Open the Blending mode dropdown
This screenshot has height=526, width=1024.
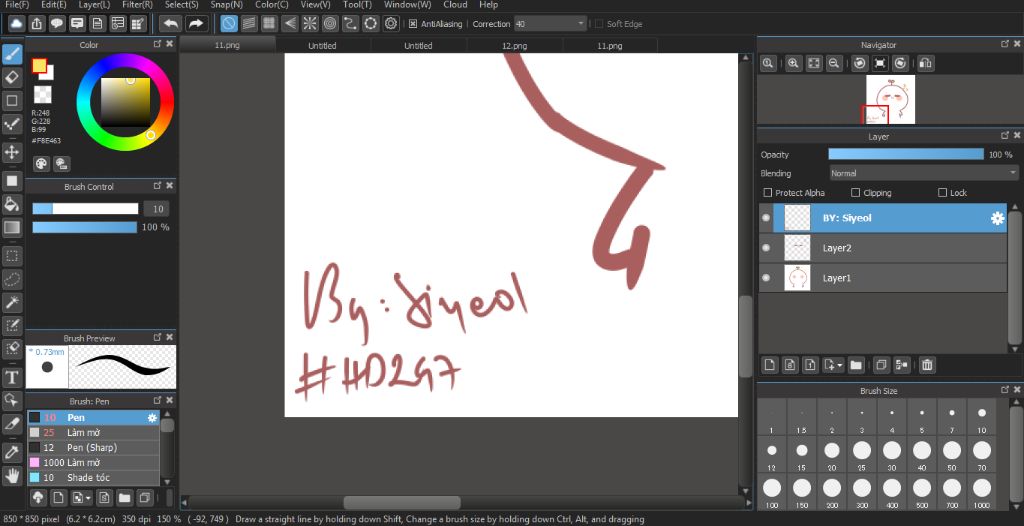923,173
